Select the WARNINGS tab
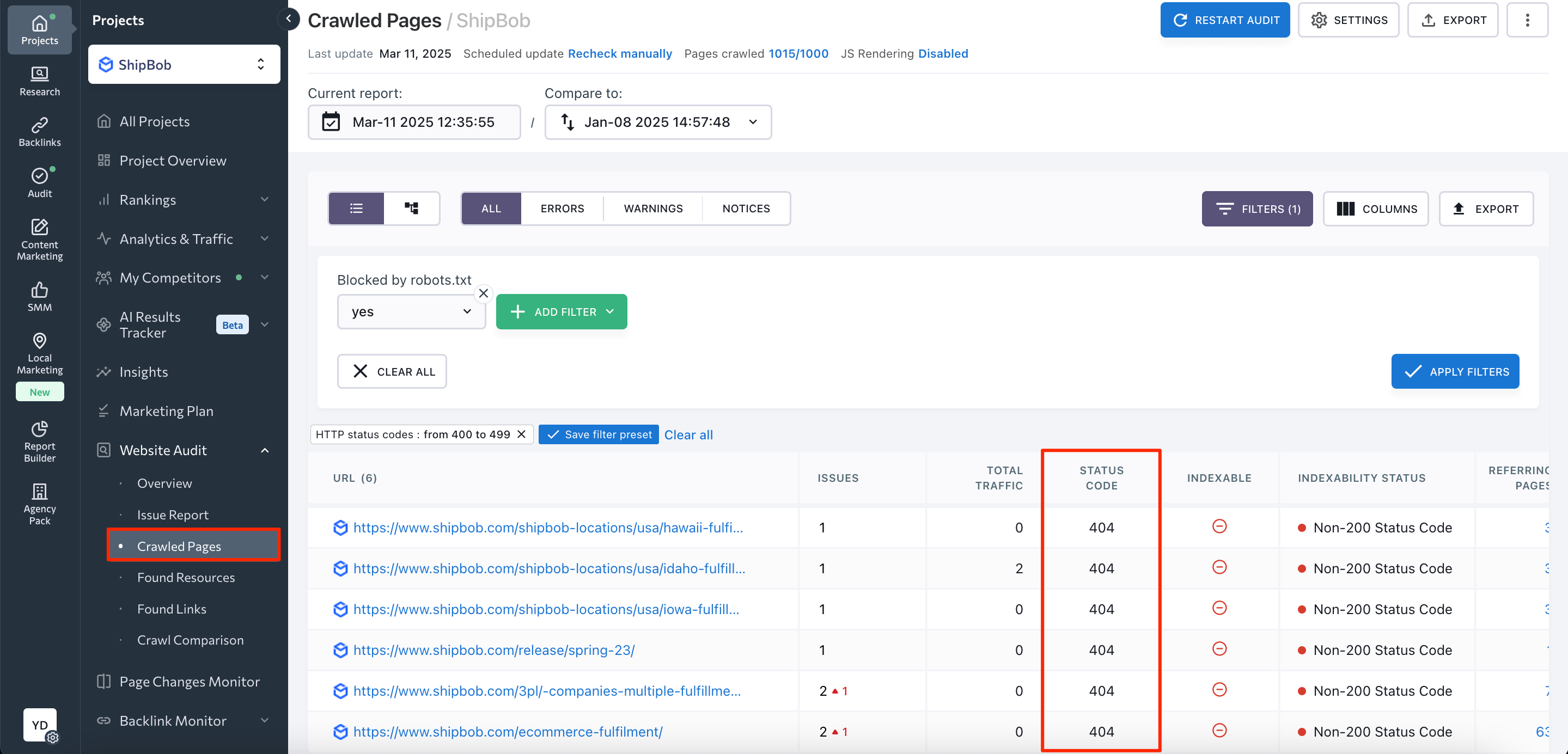This screenshot has height=754, width=1568. 652,208
